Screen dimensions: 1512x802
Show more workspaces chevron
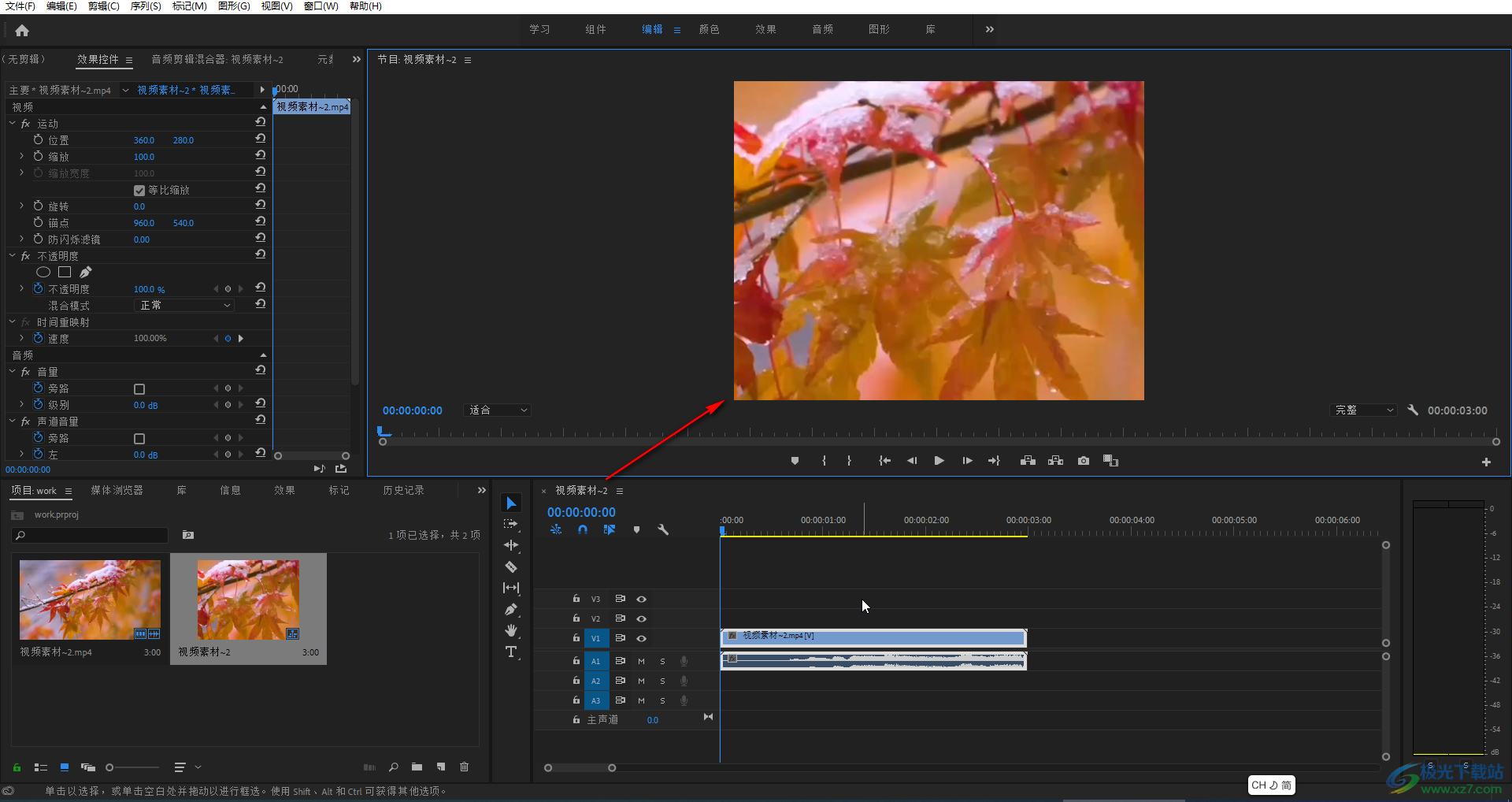(990, 29)
